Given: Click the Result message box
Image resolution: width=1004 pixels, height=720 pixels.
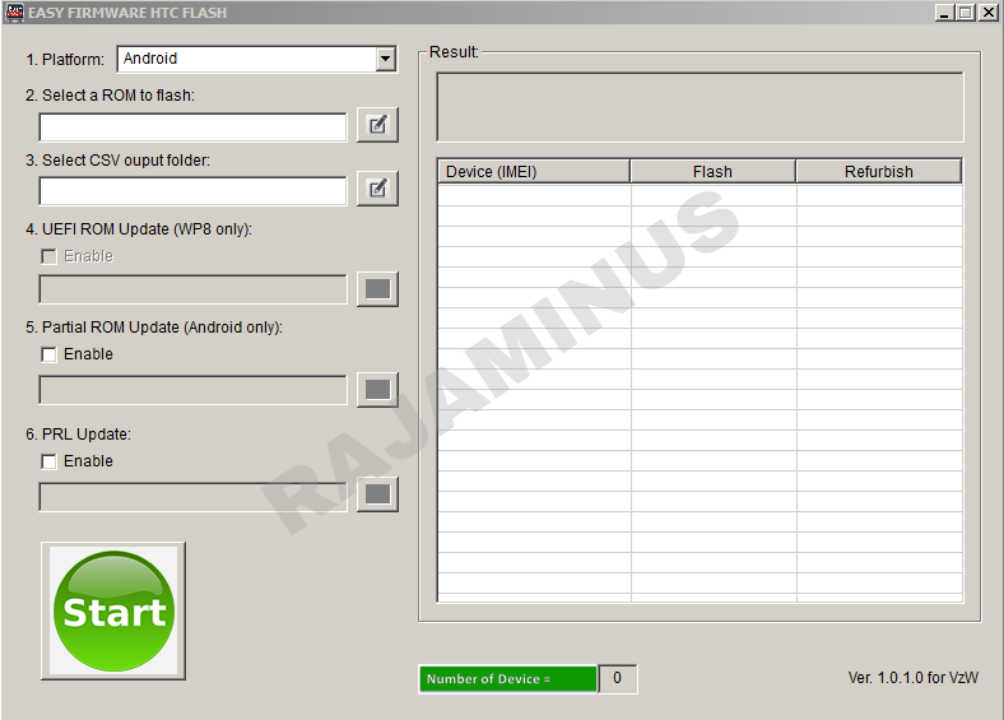Looking at the screenshot, I should point(700,107).
